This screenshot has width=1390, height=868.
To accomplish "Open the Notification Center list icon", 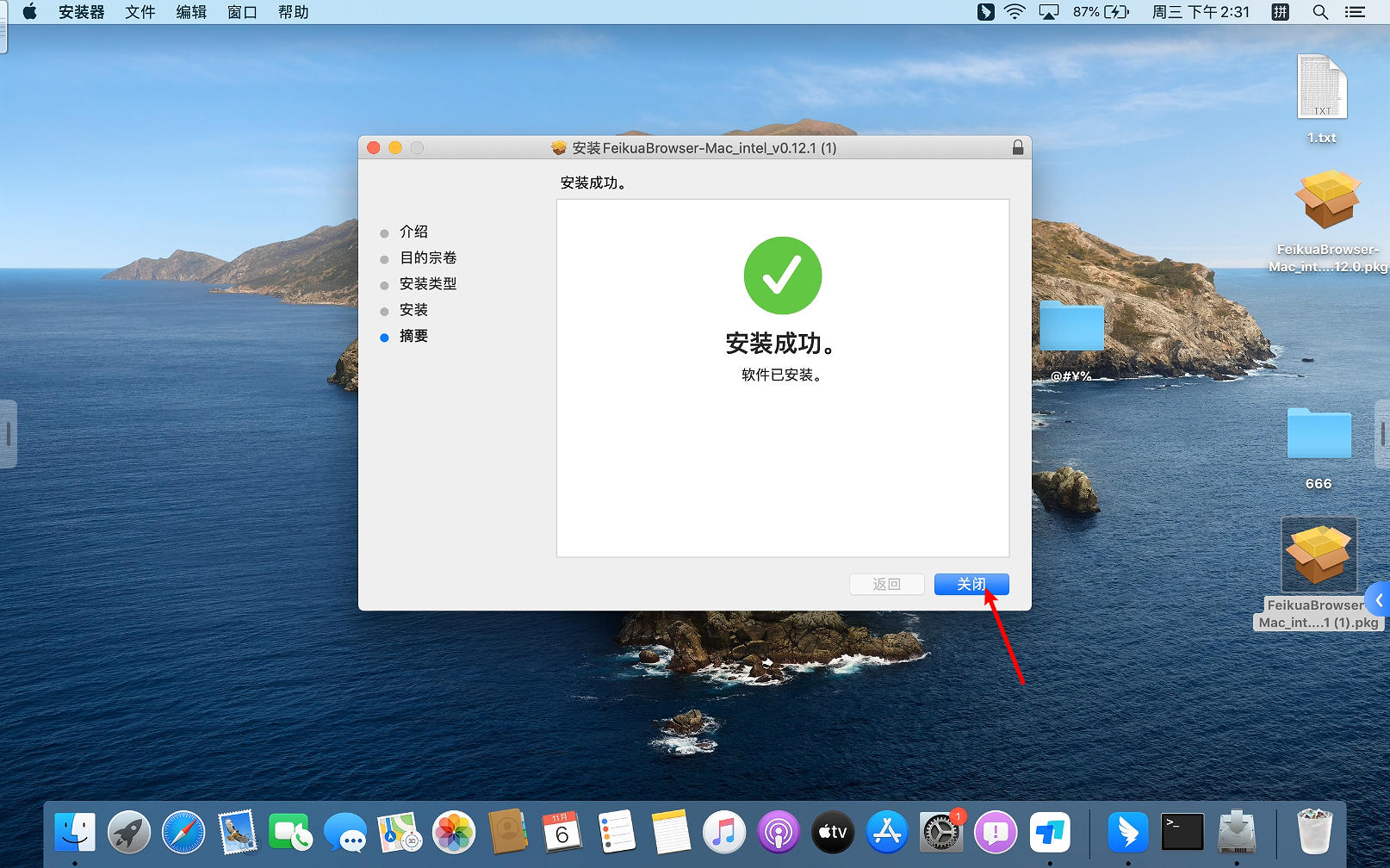I will pos(1356,12).
